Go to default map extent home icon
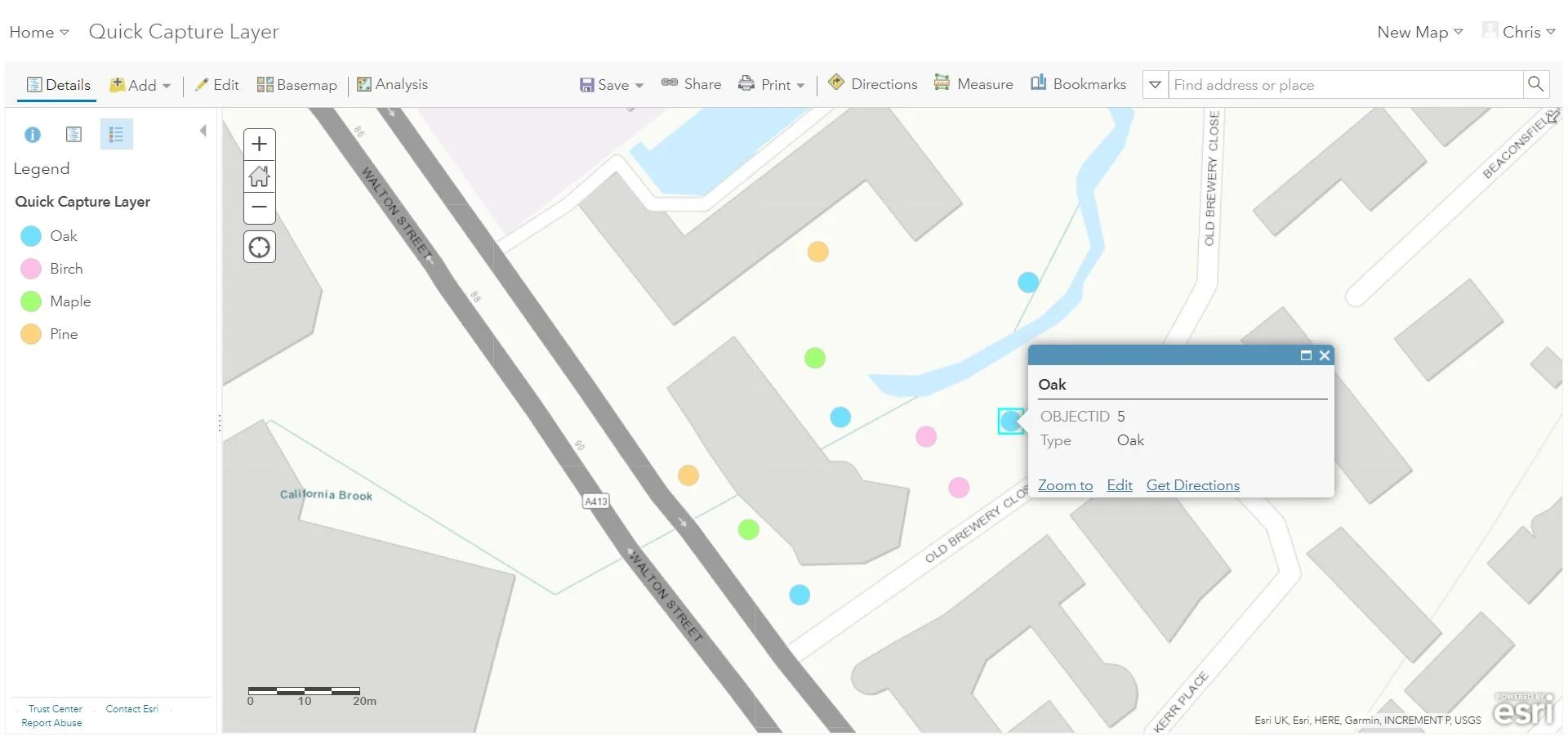This screenshot has height=736, width=1568. point(259,176)
